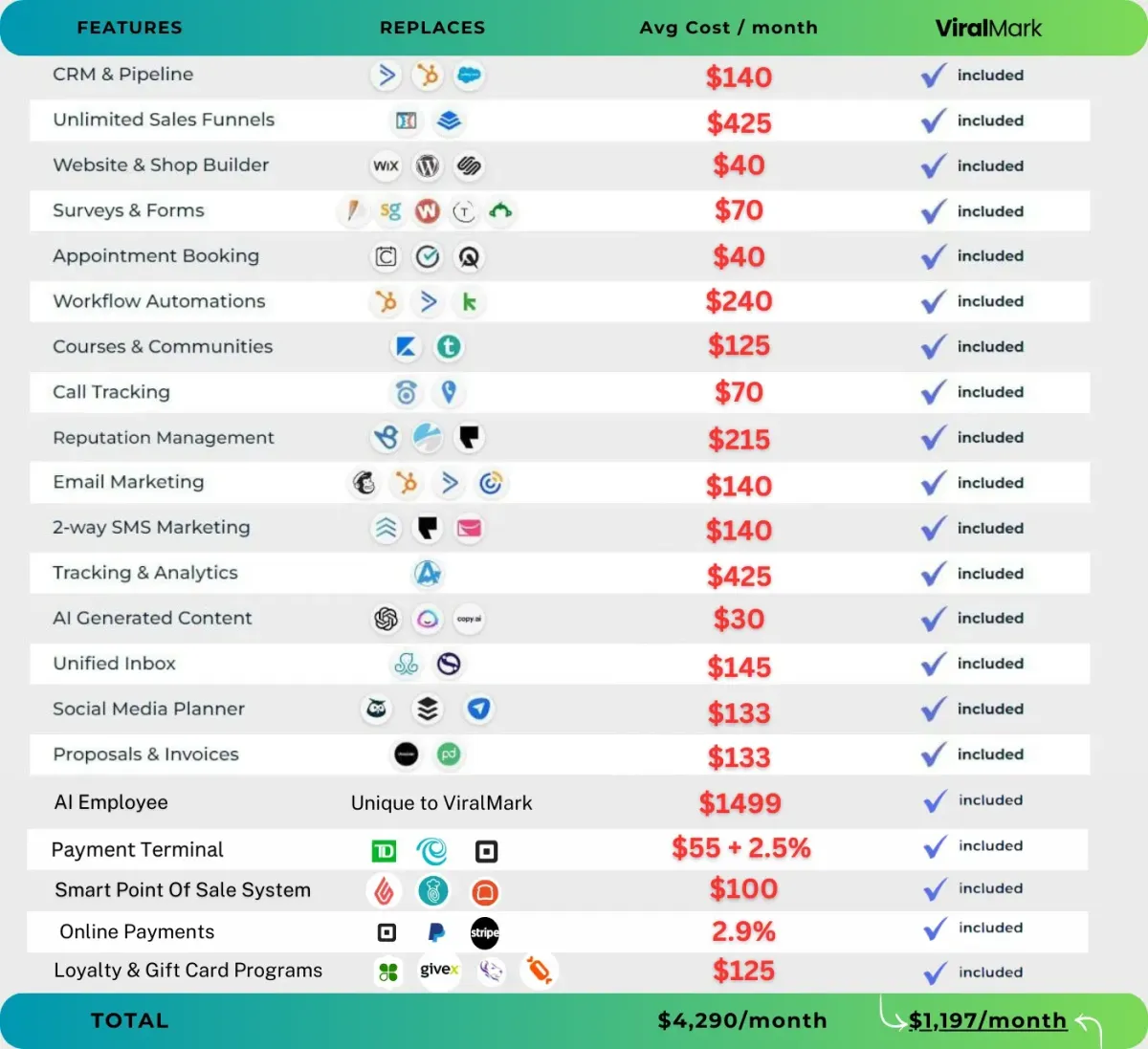Click the ViralMark logo in header
The width and height of the screenshot is (1148, 1049).
tap(988, 28)
